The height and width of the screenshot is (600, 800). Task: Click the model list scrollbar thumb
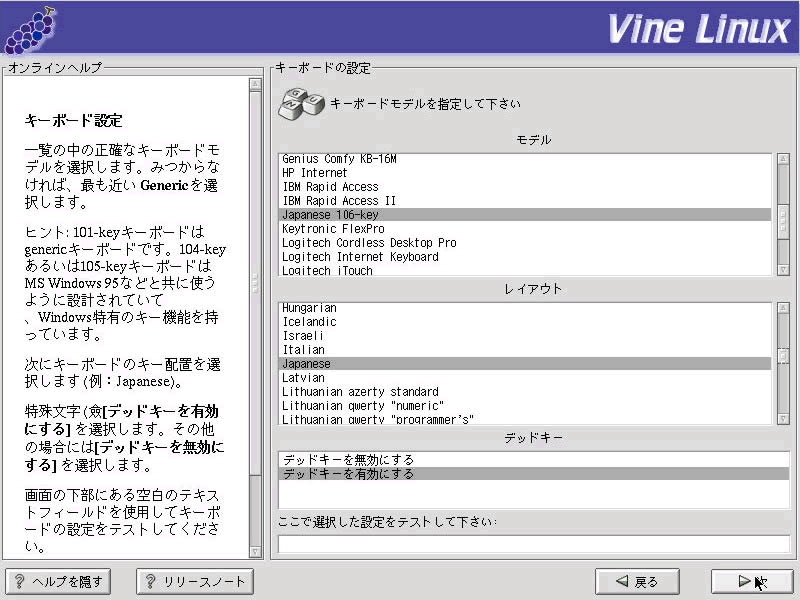(x=783, y=221)
